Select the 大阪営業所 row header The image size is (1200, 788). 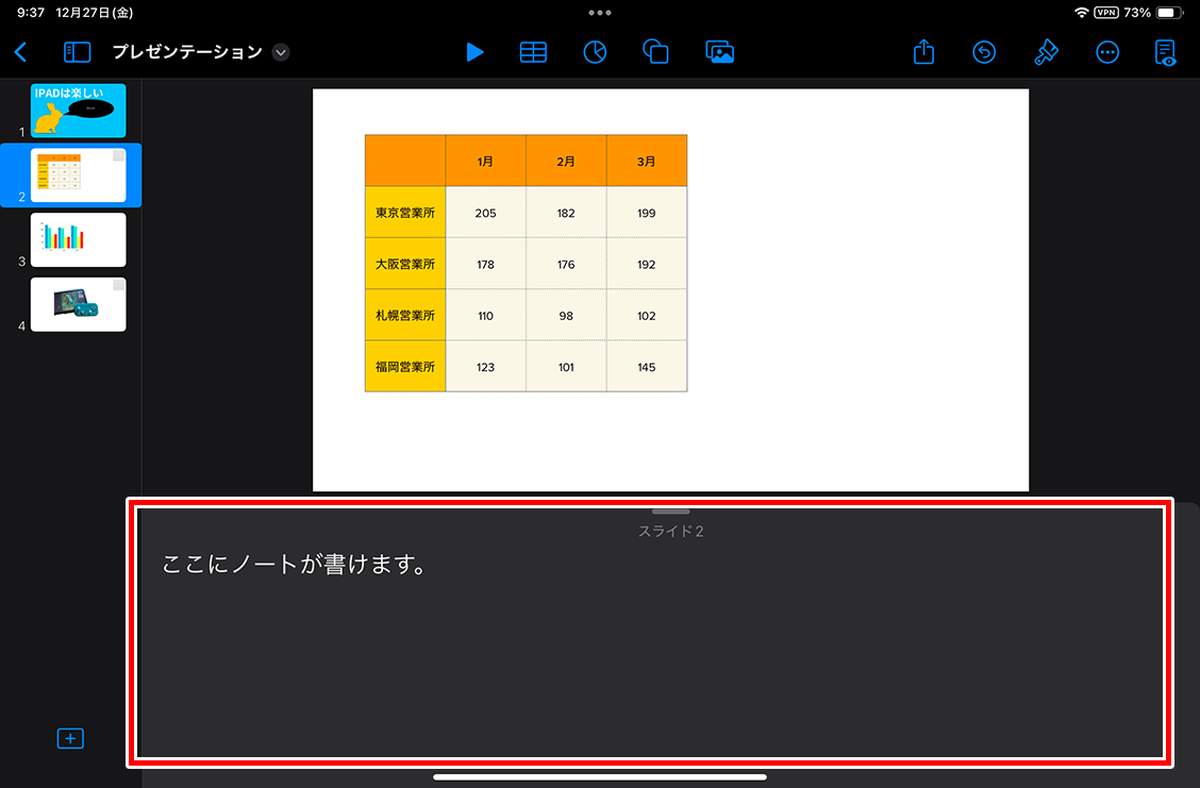[x=405, y=264]
